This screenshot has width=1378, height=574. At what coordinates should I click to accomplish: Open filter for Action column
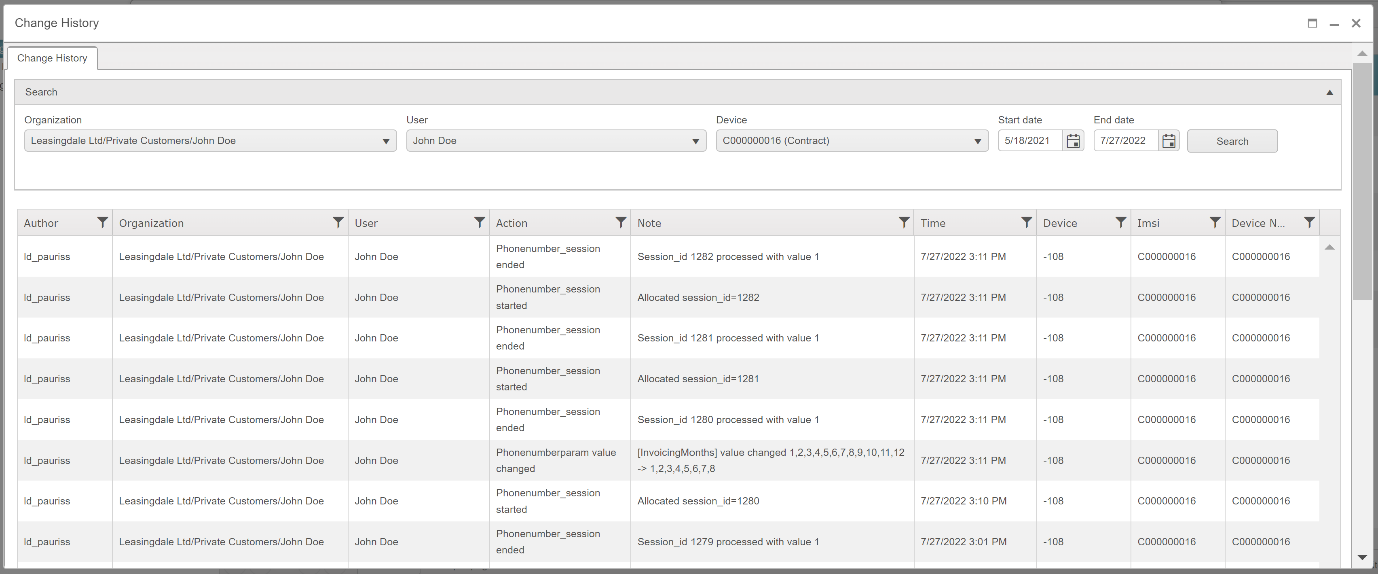[x=620, y=223]
